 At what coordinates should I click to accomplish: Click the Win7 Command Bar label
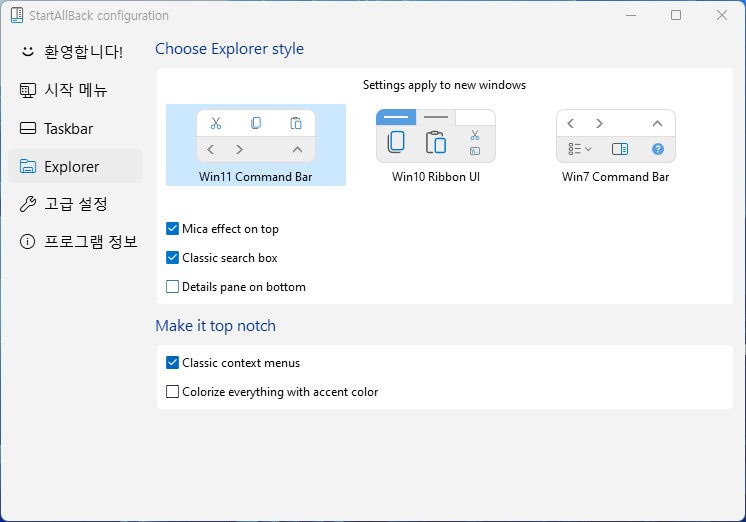615,177
